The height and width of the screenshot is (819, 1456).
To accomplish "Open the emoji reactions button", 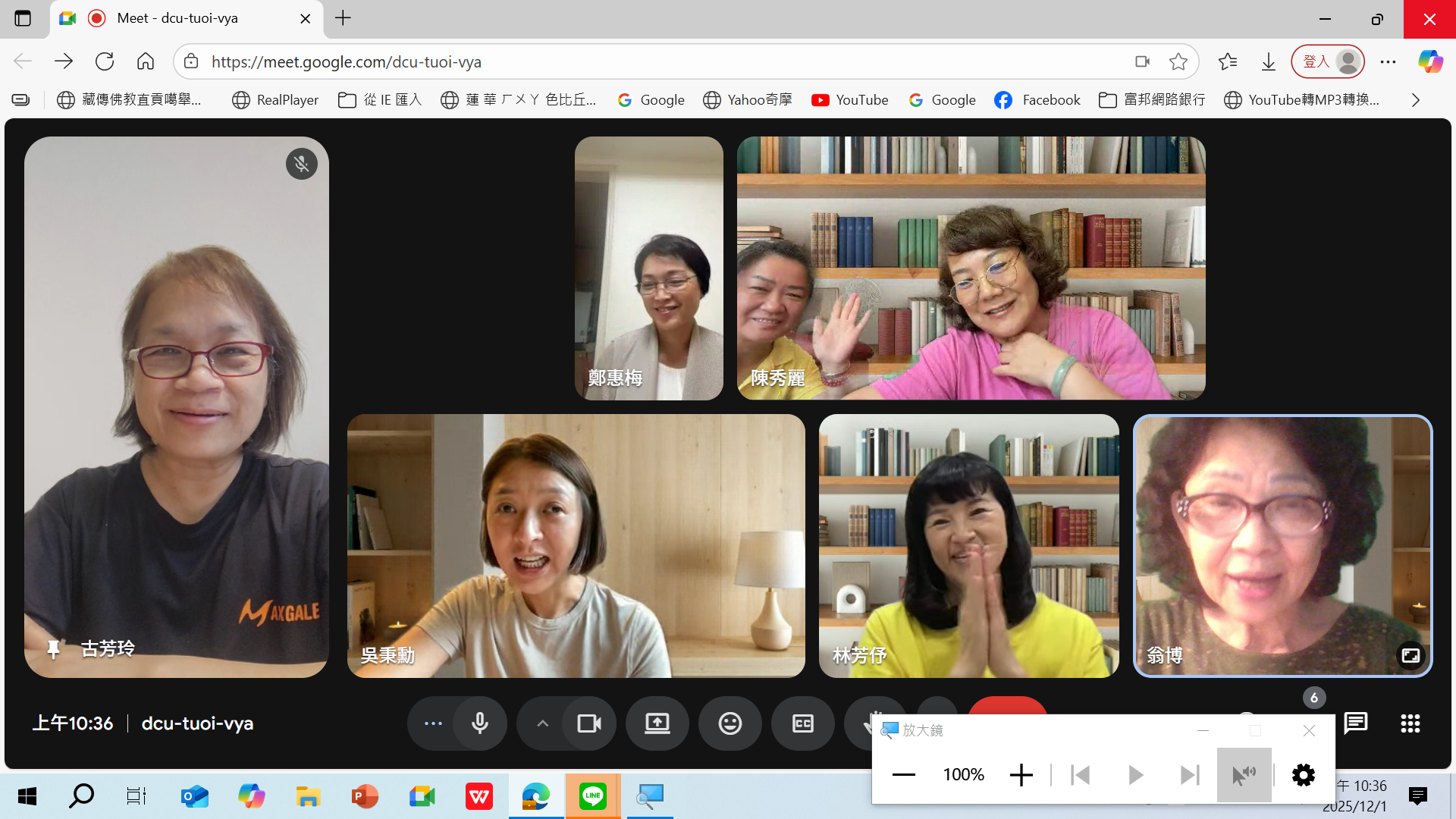I will click(x=730, y=723).
